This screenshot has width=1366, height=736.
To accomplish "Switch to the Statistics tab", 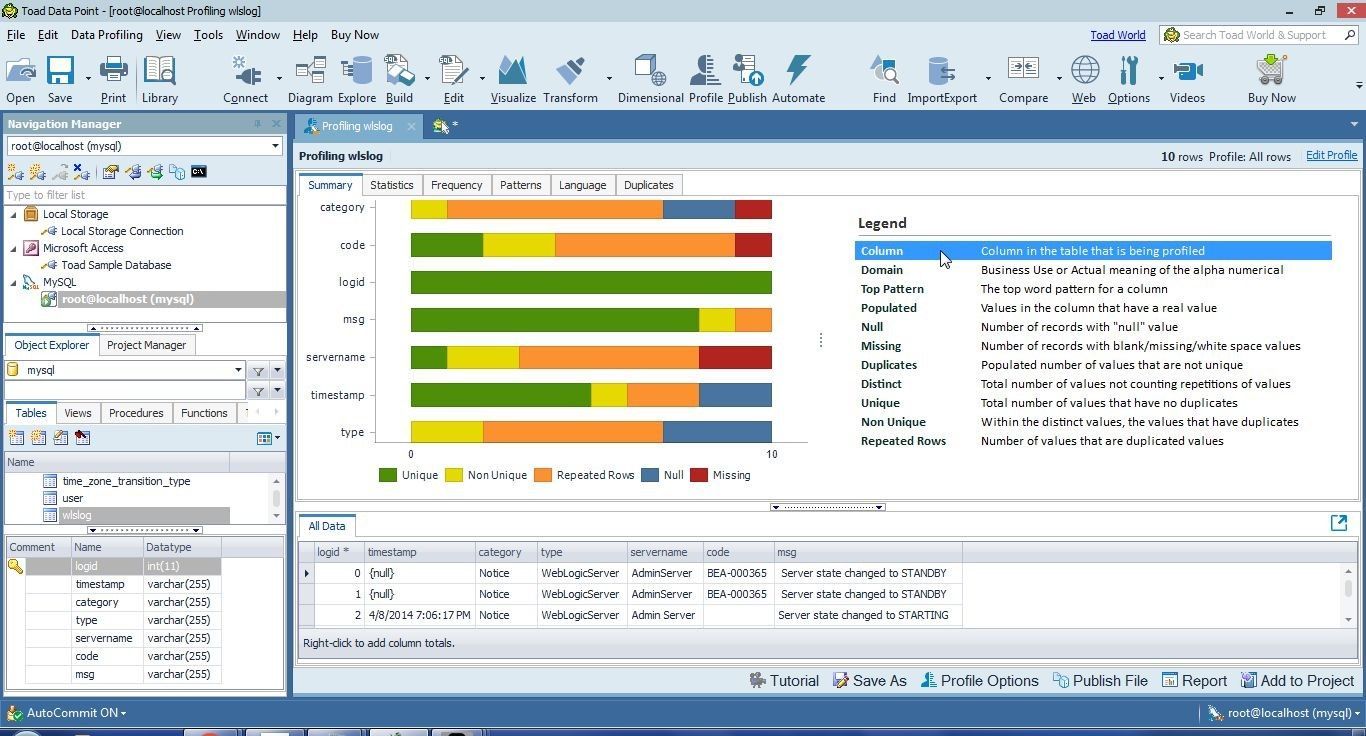I will [x=391, y=185].
